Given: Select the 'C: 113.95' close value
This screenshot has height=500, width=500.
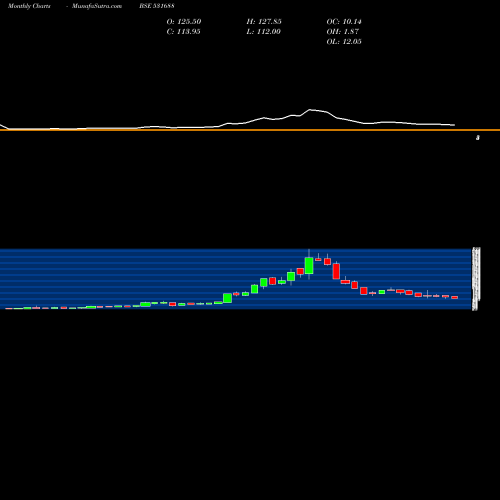Looking at the screenshot, I should (x=183, y=32).
